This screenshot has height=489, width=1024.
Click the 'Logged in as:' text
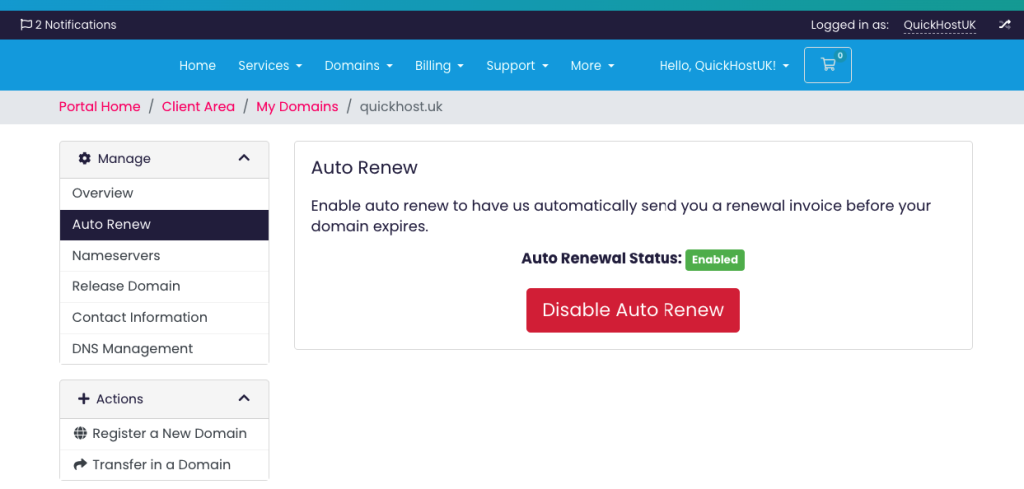tap(850, 25)
